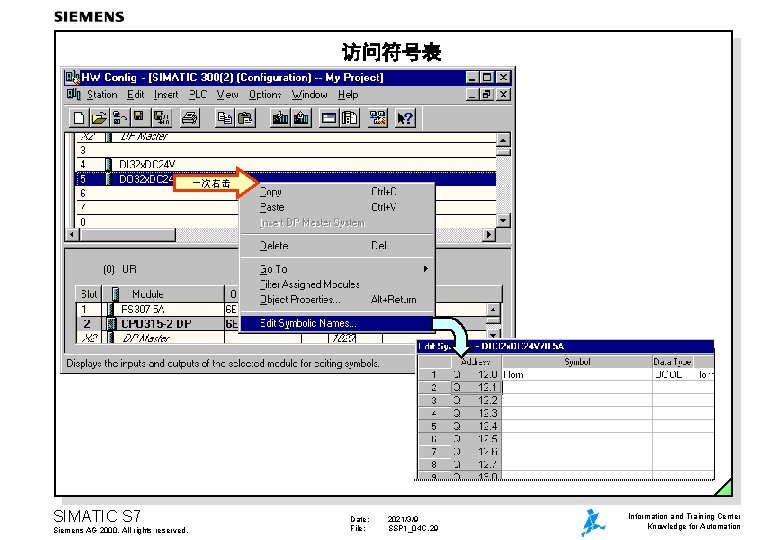Open the PLC menu
The image size is (780, 540).
[197, 94]
